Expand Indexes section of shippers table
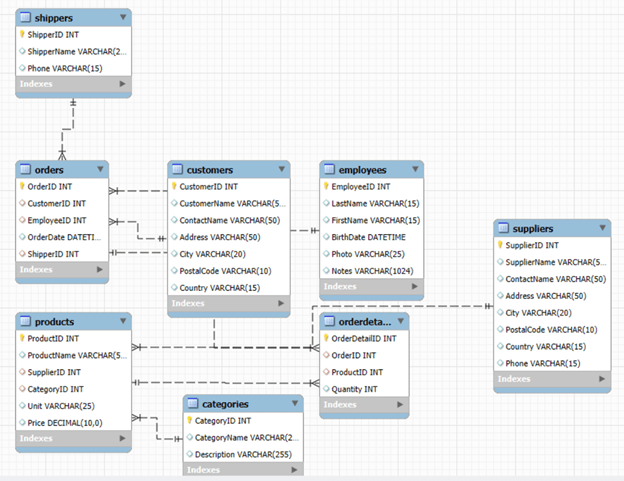 [x=122, y=84]
